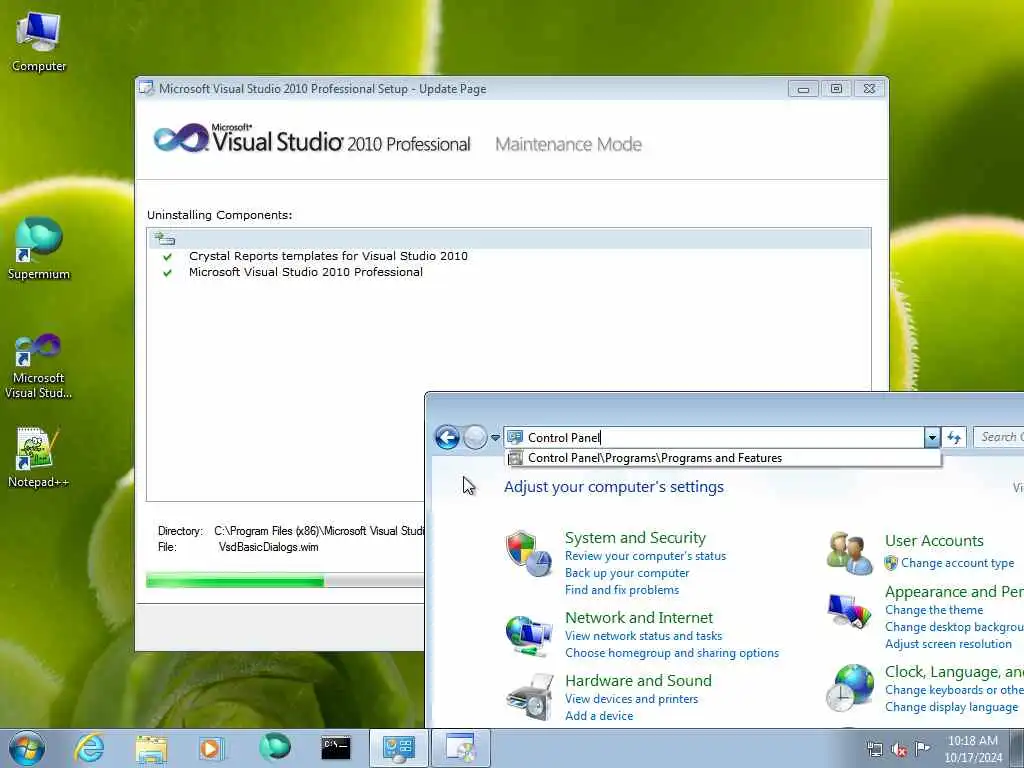
Task: Expand the address bar history dropdown
Action: [x=932, y=438]
